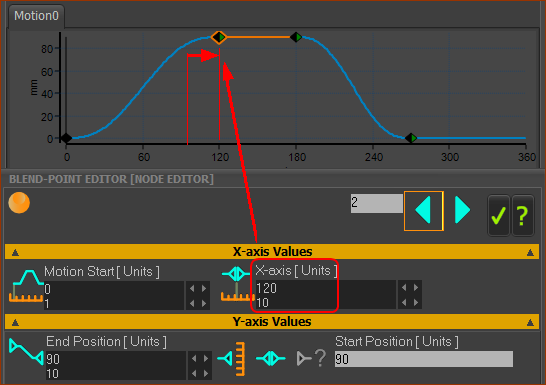
Task: Toggle the cyan match-position icon in Y-axis row
Action: [x=271, y=358]
